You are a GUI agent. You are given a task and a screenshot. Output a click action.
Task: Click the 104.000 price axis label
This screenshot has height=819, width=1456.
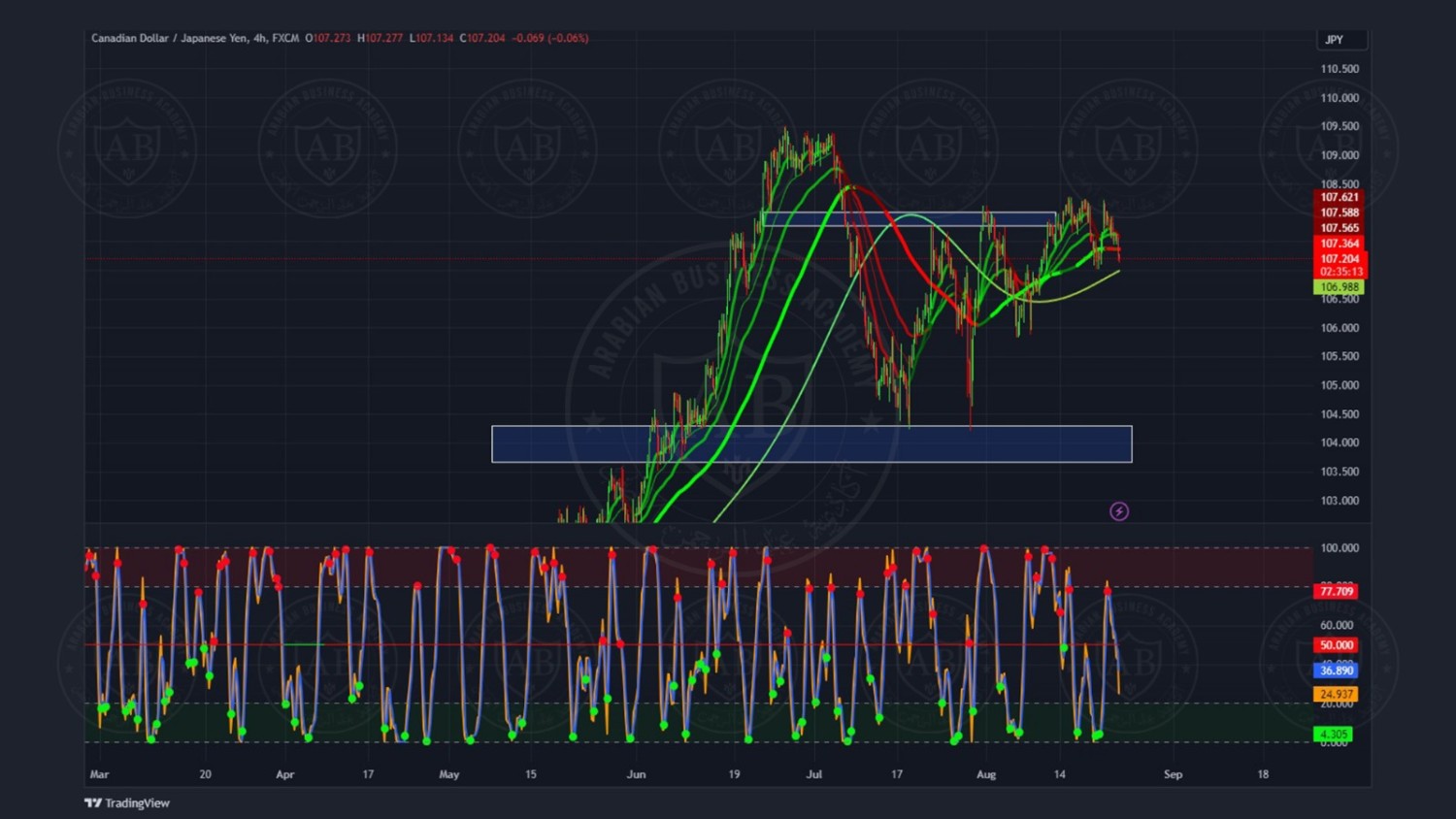pyautogui.click(x=1340, y=442)
